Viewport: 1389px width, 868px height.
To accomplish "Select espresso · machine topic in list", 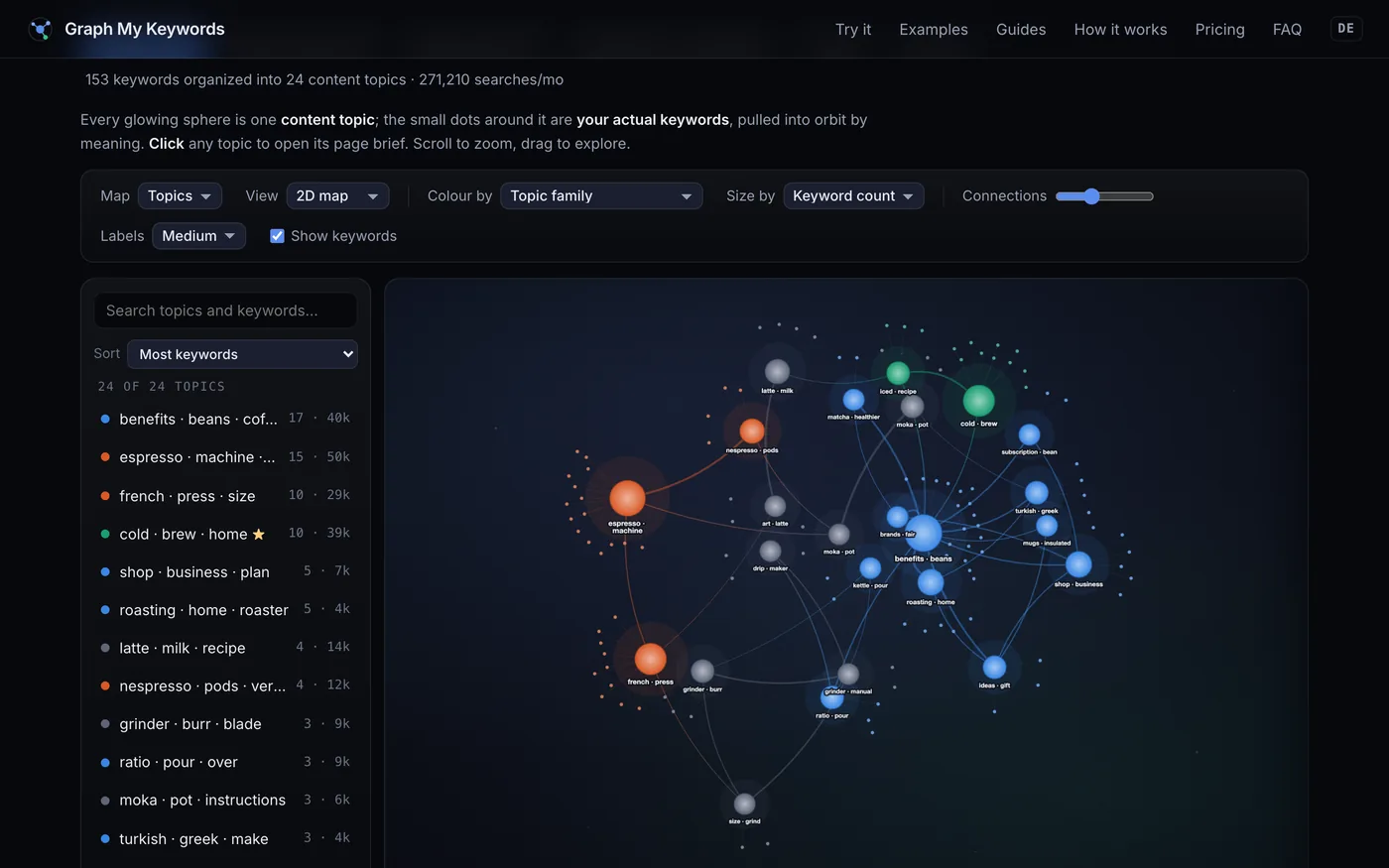I will [225, 457].
